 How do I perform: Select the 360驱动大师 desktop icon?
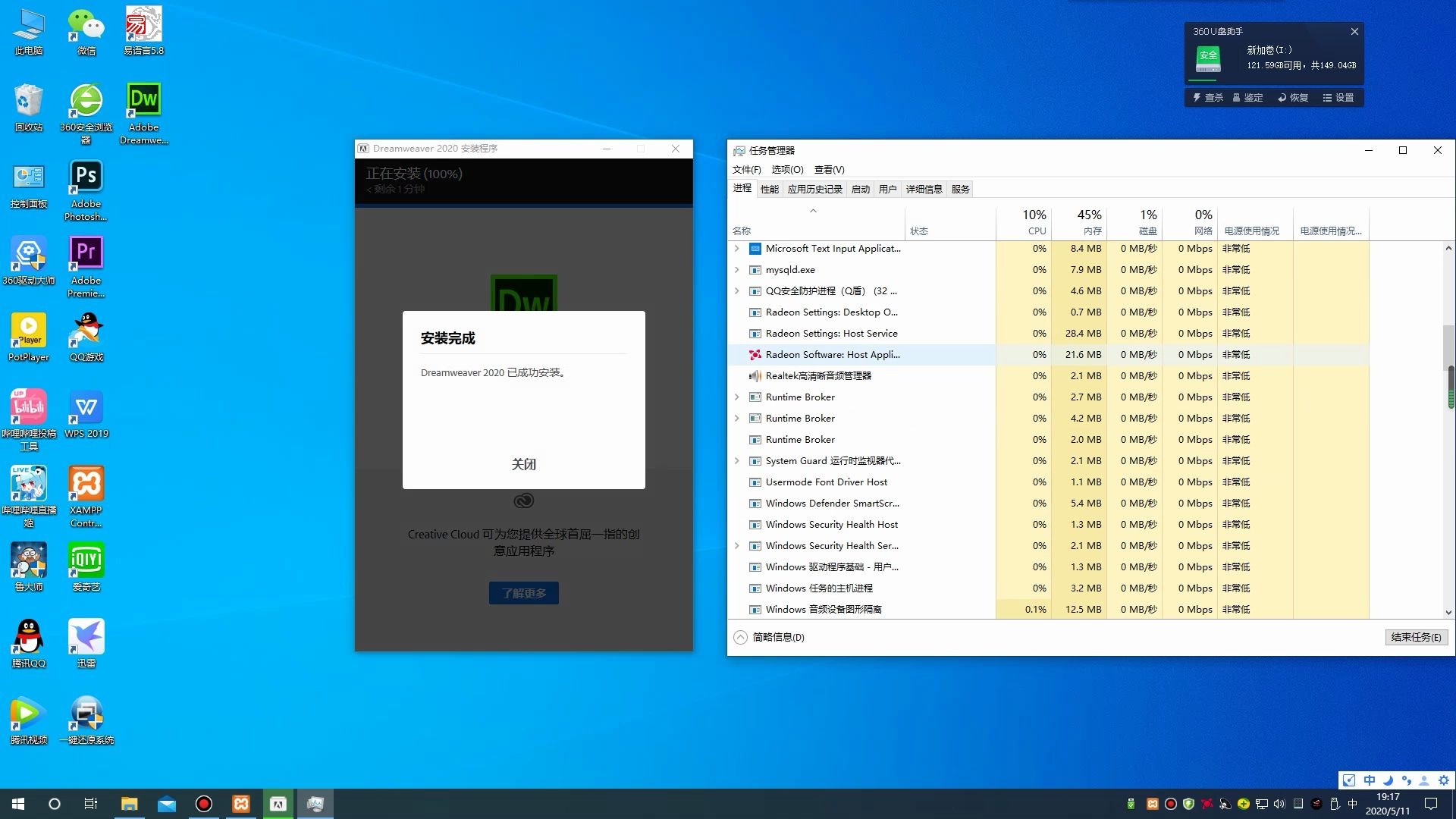tap(29, 262)
